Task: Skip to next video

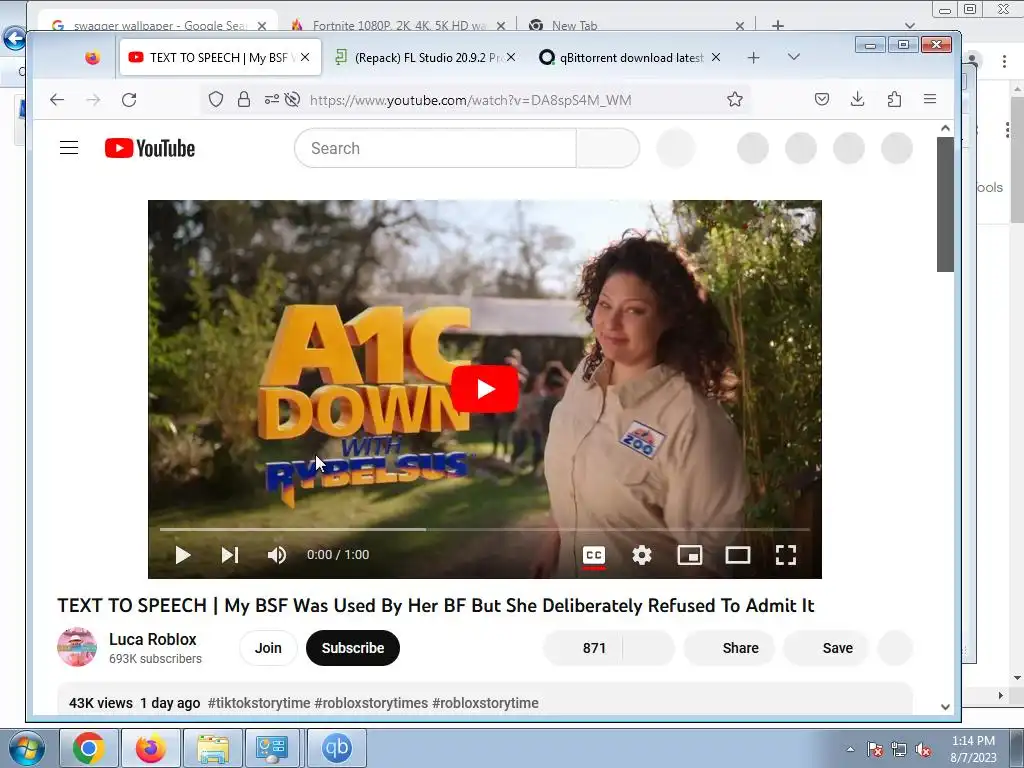Action: click(230, 555)
